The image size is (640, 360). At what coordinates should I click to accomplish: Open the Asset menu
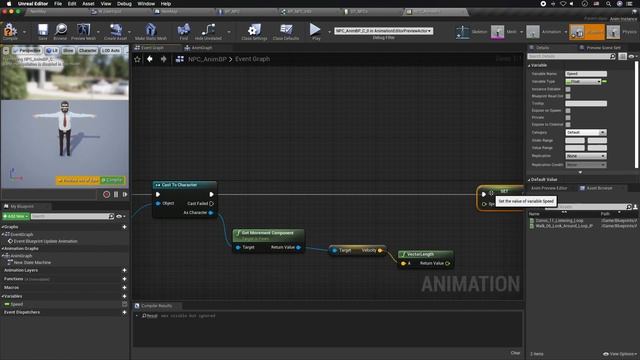(x=88, y=4)
